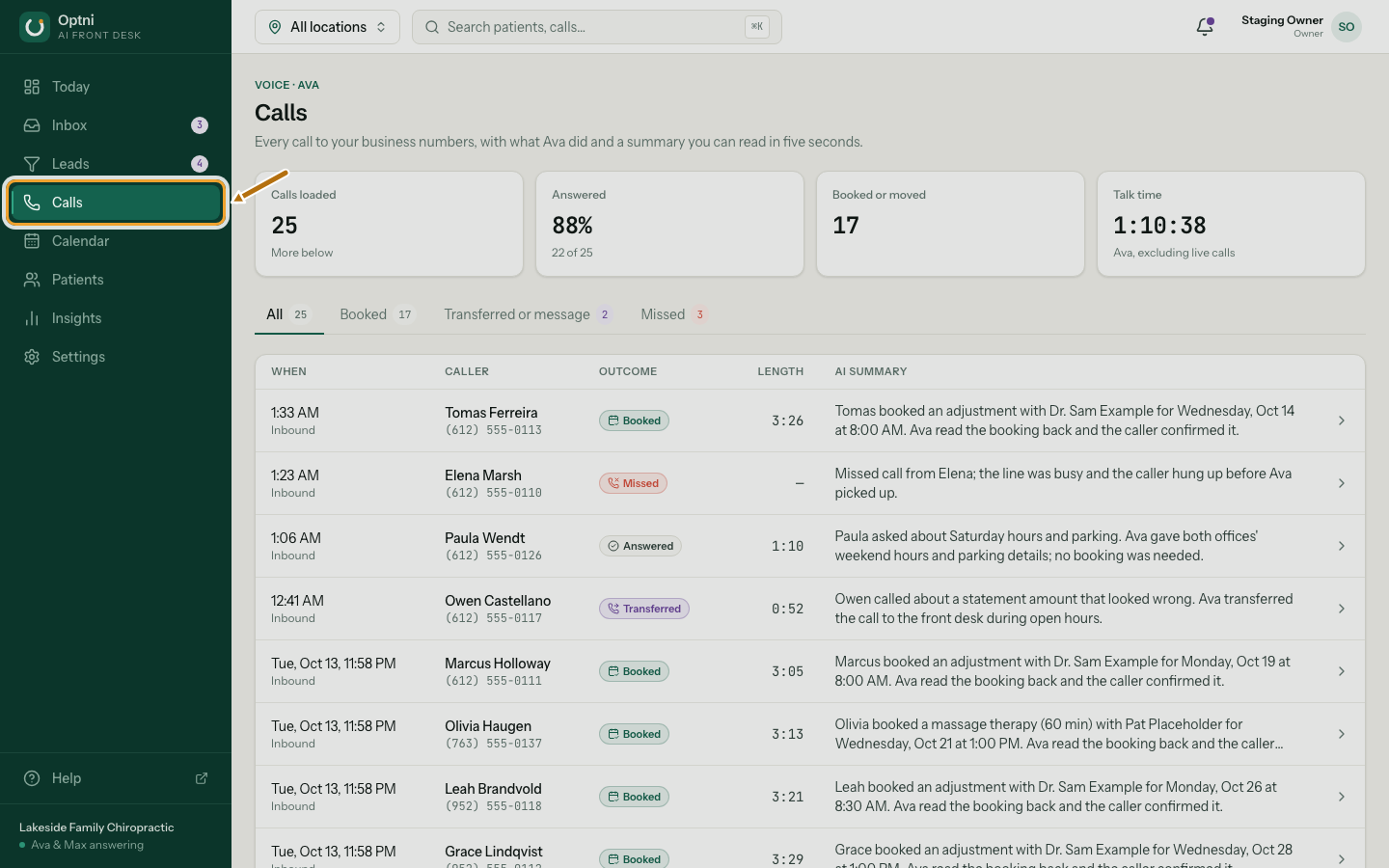
Task: Click the location pin icon
Action: (x=275, y=27)
